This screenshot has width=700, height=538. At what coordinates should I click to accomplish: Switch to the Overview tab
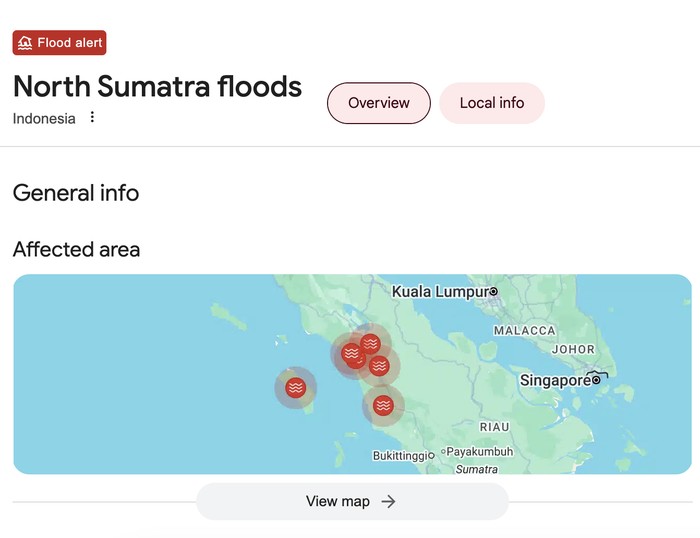379,103
